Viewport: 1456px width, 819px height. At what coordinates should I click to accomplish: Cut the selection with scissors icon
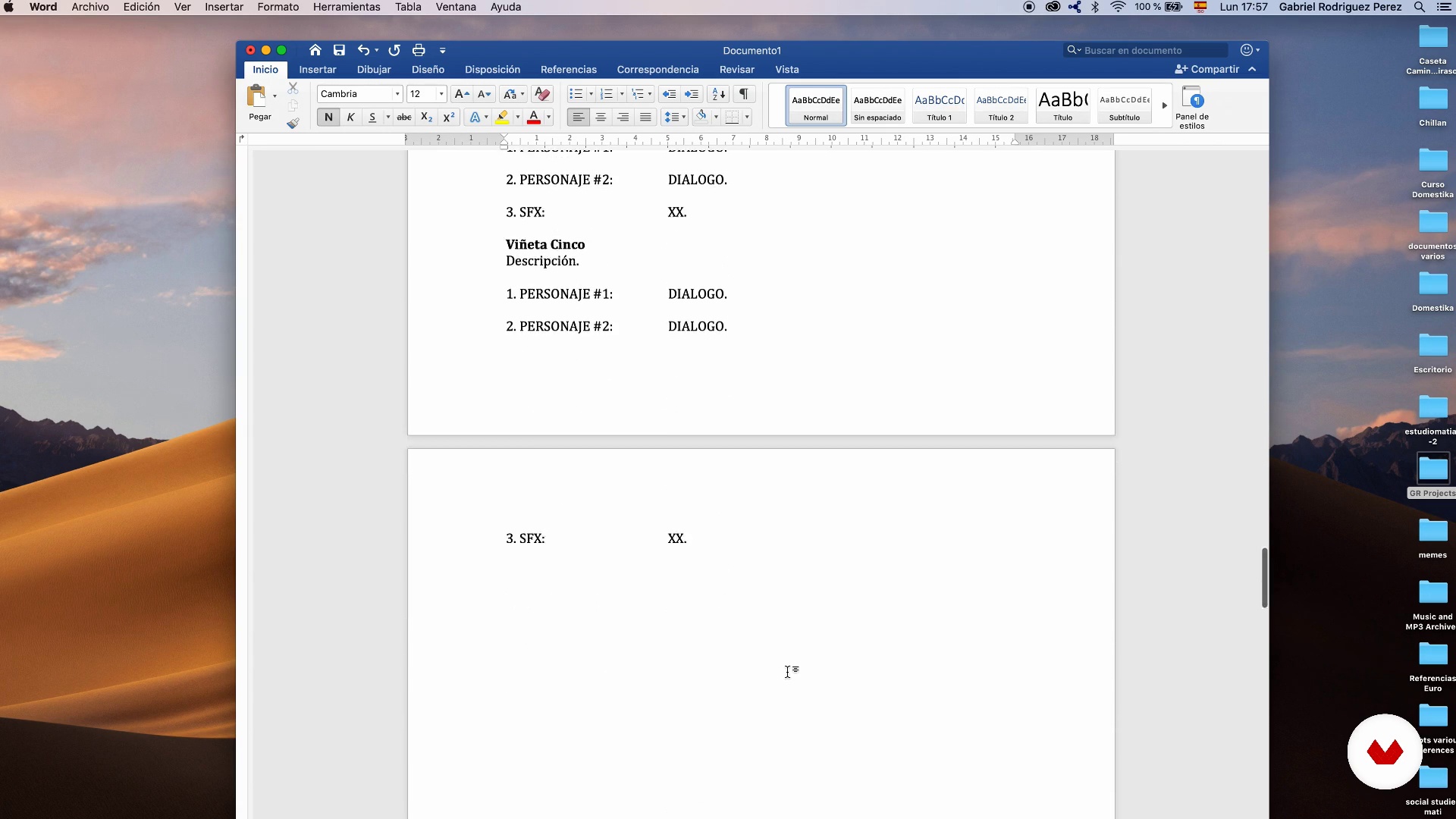pos(293,89)
